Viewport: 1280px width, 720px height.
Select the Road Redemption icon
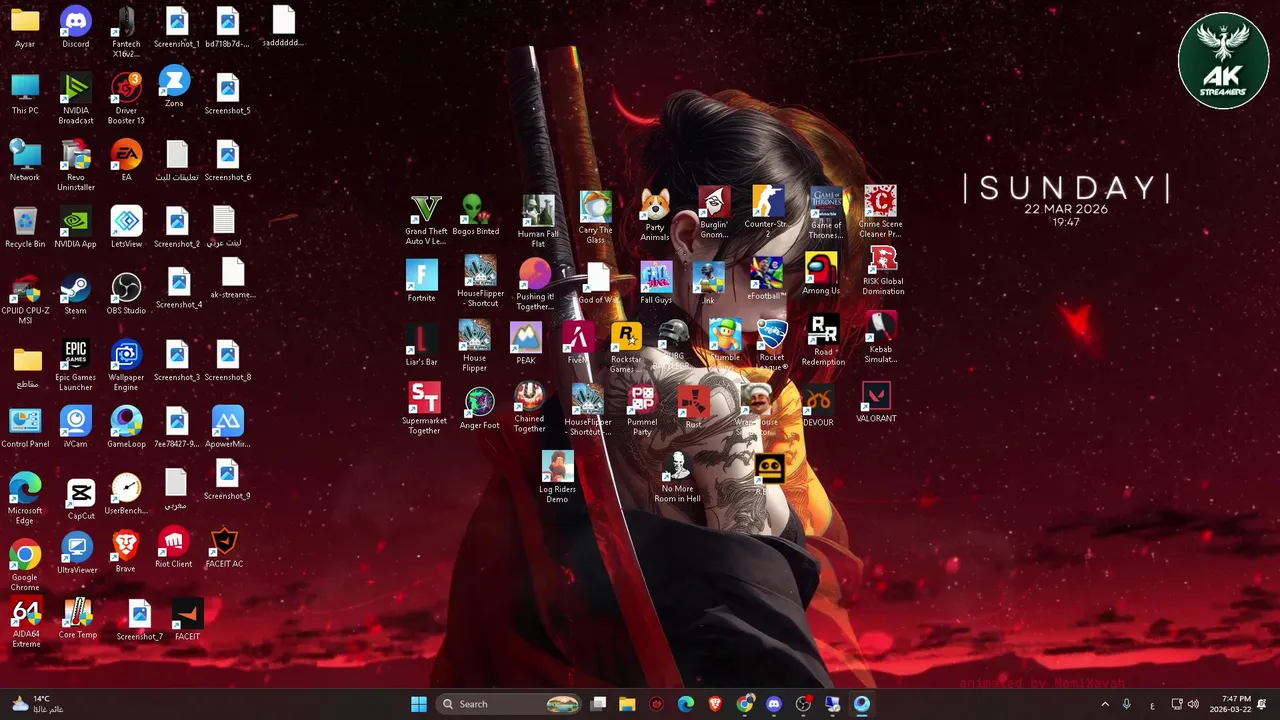(x=823, y=341)
